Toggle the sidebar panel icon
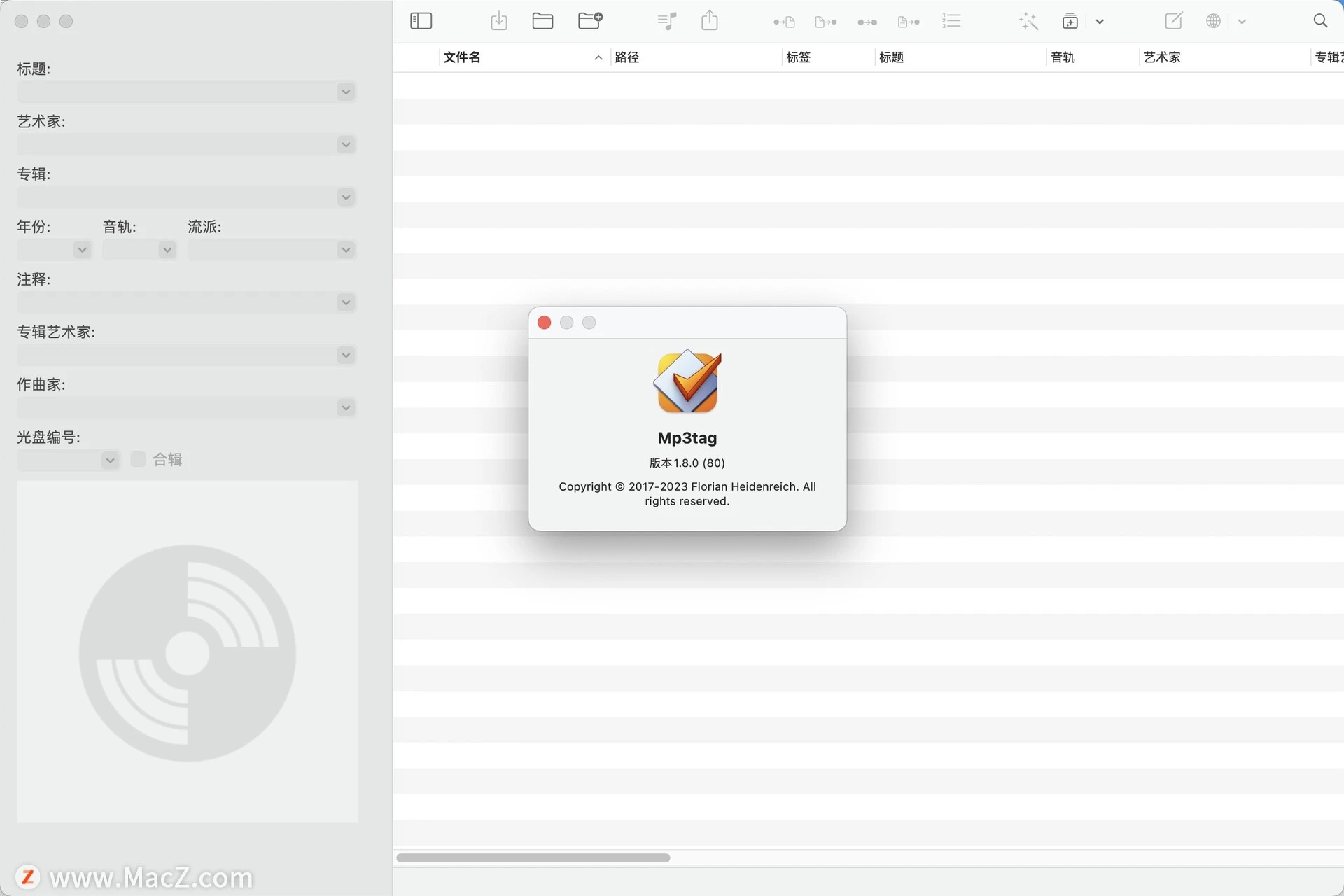 (x=421, y=21)
